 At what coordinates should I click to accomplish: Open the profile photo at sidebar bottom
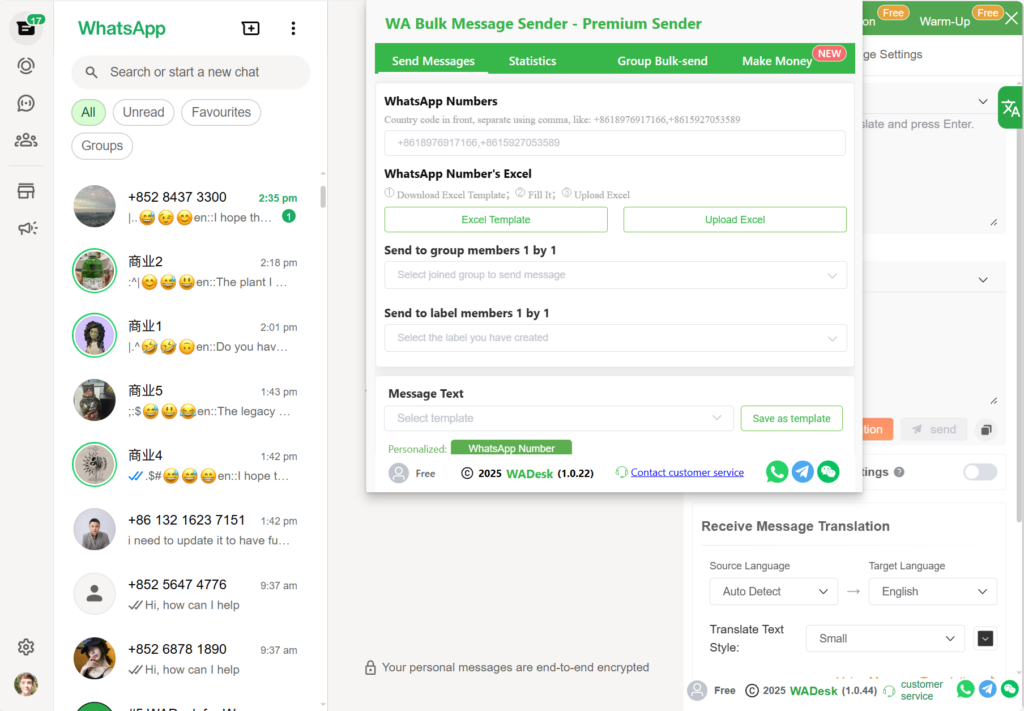click(x=26, y=684)
